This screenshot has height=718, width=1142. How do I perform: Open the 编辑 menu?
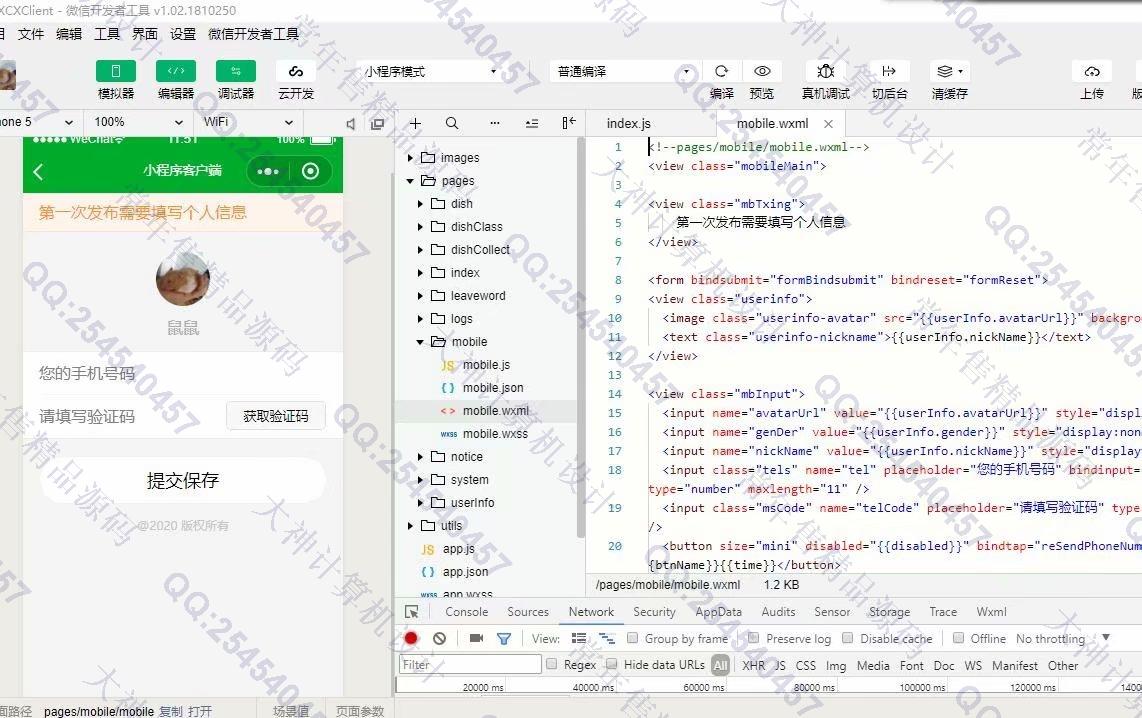pos(68,34)
